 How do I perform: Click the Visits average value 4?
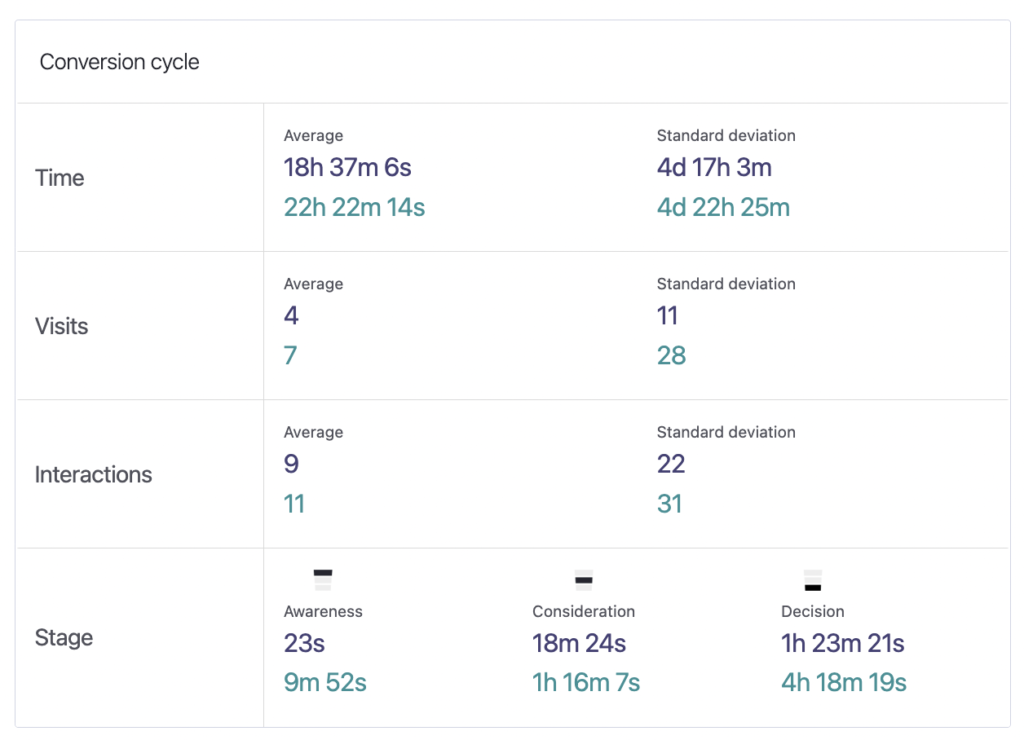point(291,316)
